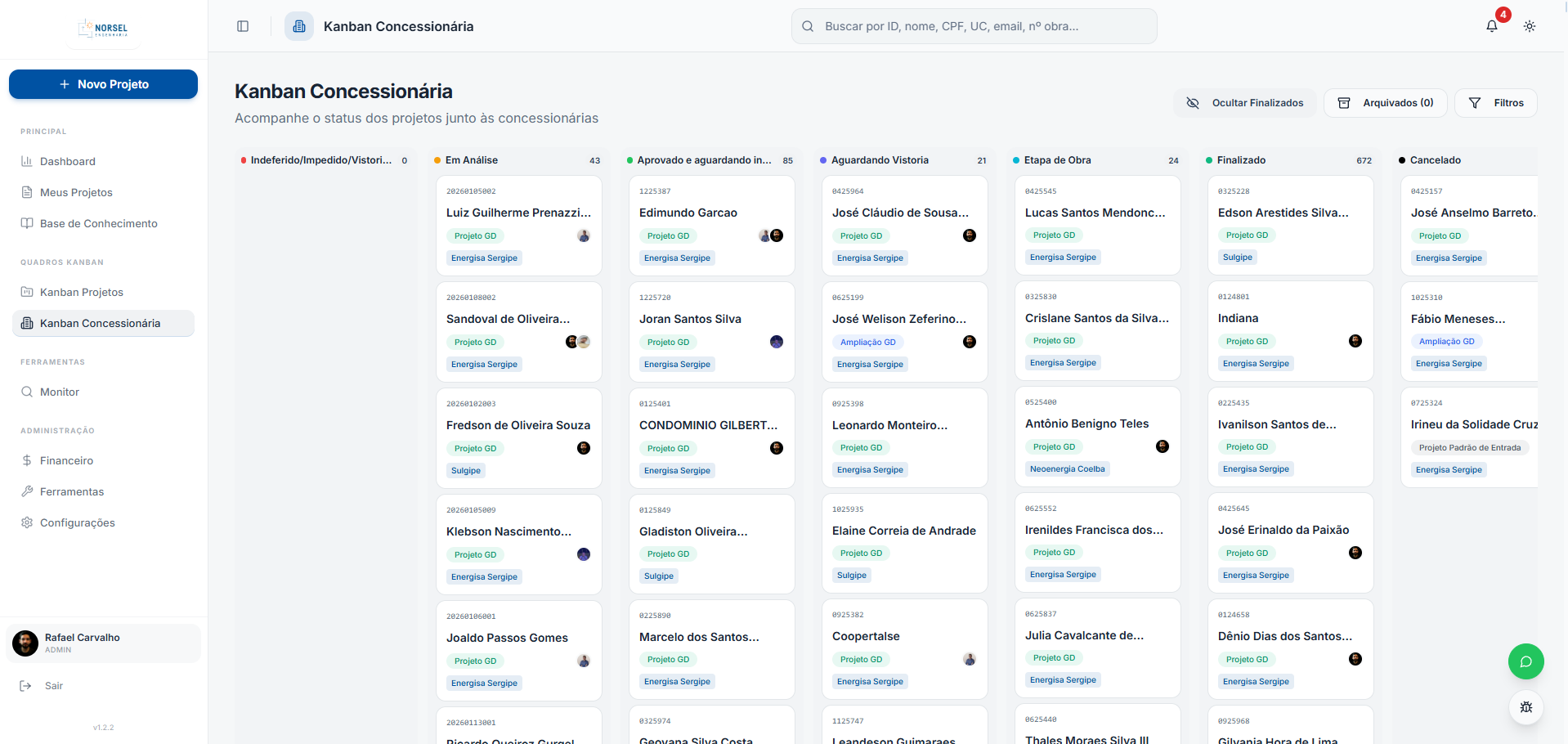Switch theme using the sun icon
1568x744 pixels.
point(1529,25)
